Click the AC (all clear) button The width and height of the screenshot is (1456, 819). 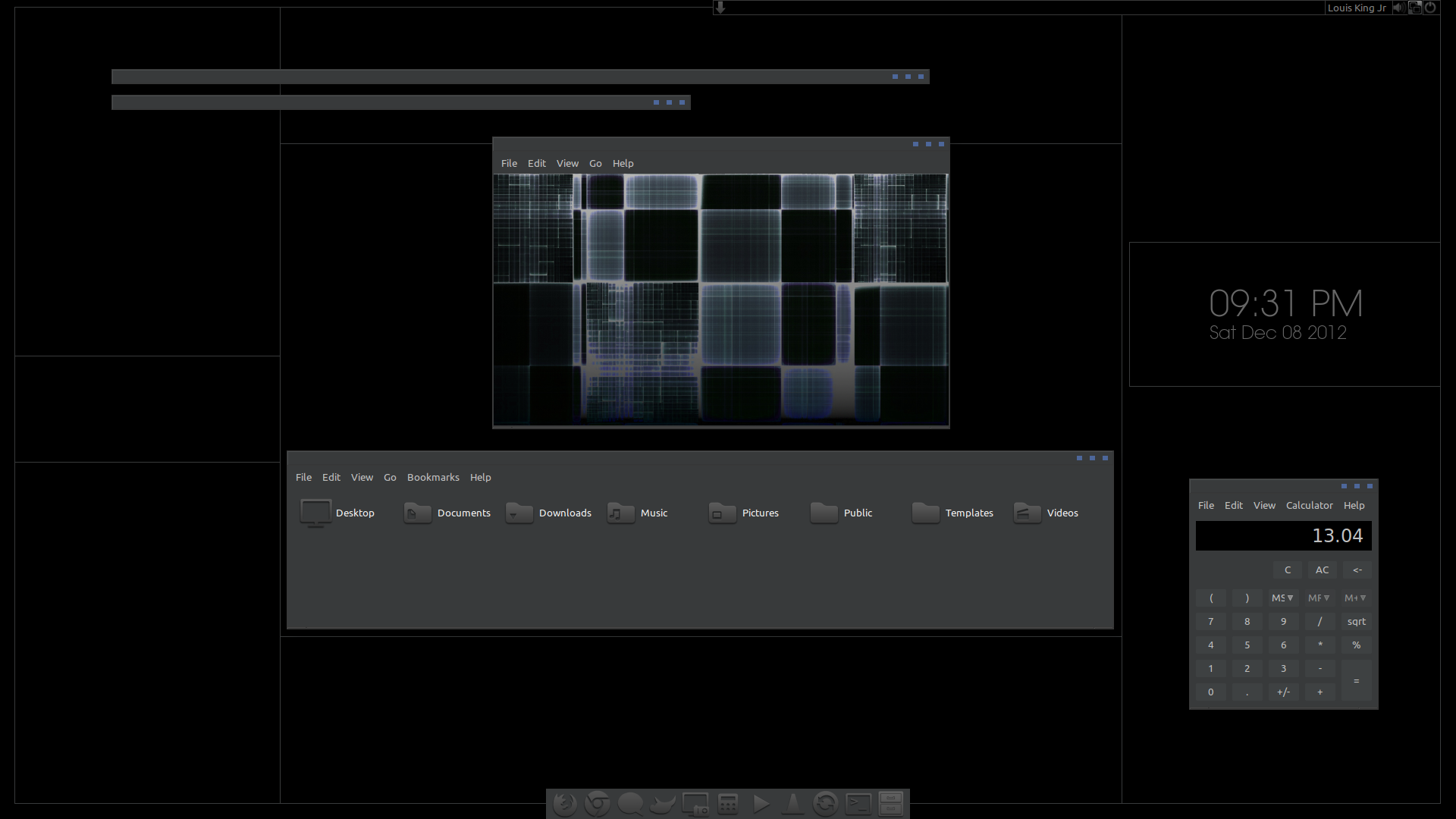tap(1321, 569)
